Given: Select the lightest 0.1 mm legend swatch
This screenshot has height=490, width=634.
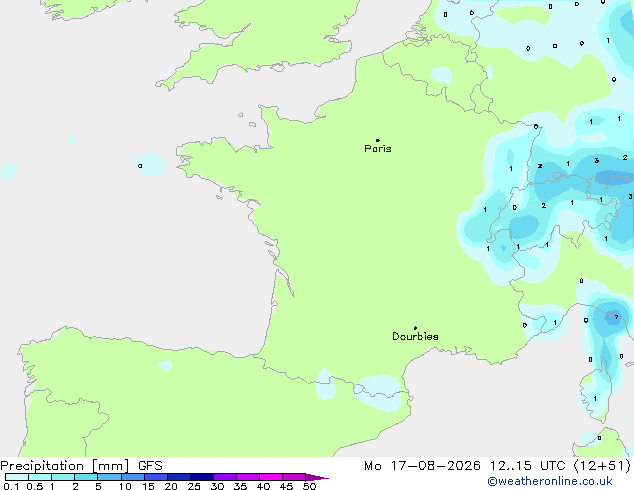Looking at the screenshot, I should coord(17,477).
